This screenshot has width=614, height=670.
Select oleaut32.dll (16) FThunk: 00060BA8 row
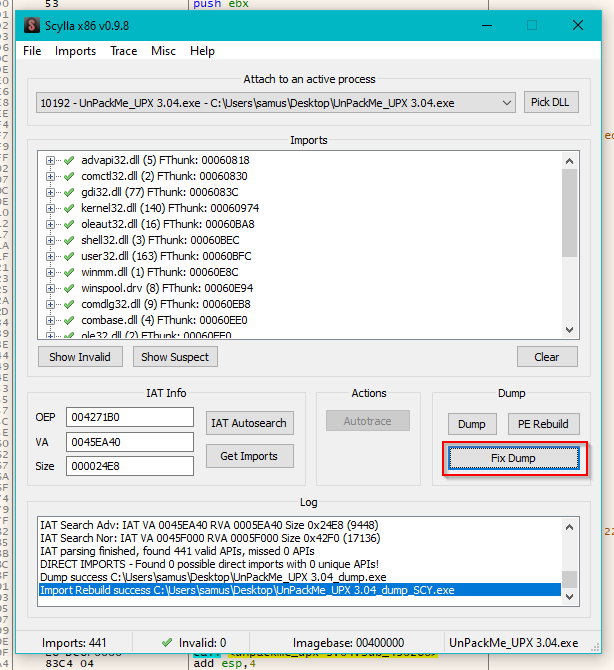point(167,224)
